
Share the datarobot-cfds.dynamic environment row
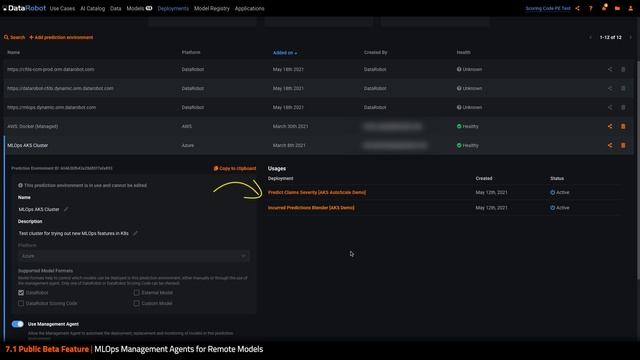coord(610,88)
